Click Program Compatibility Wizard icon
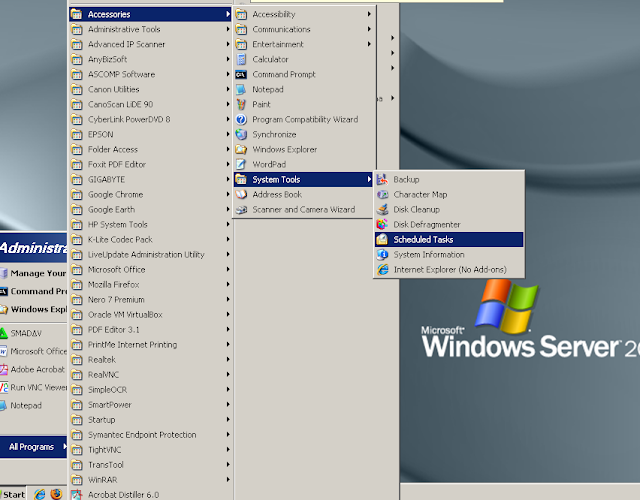 (x=241, y=120)
